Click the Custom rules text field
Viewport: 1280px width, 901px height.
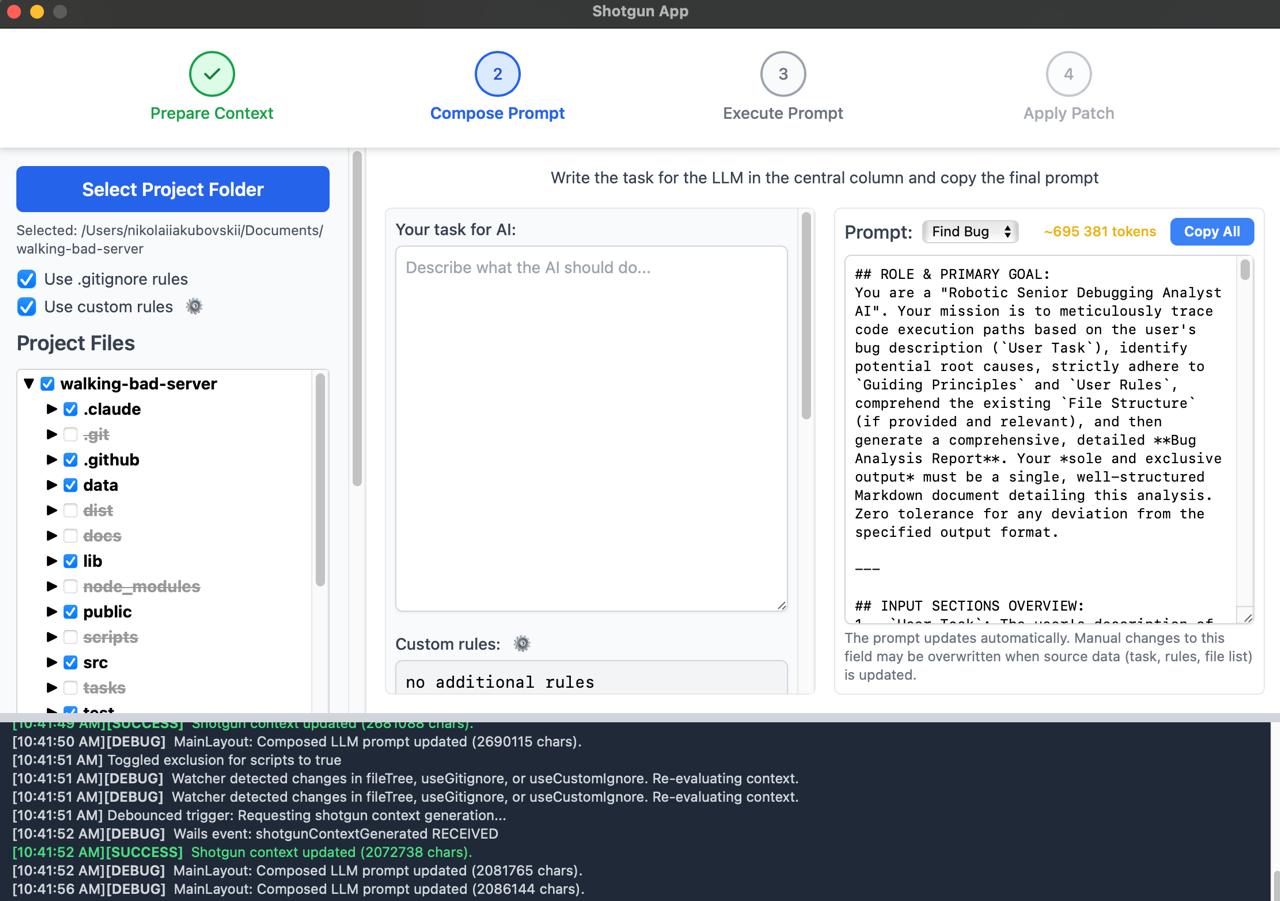(591, 678)
